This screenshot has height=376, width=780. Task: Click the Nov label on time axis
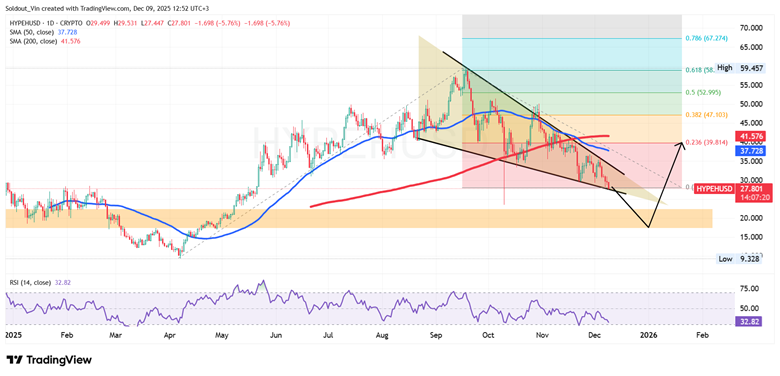(542, 336)
